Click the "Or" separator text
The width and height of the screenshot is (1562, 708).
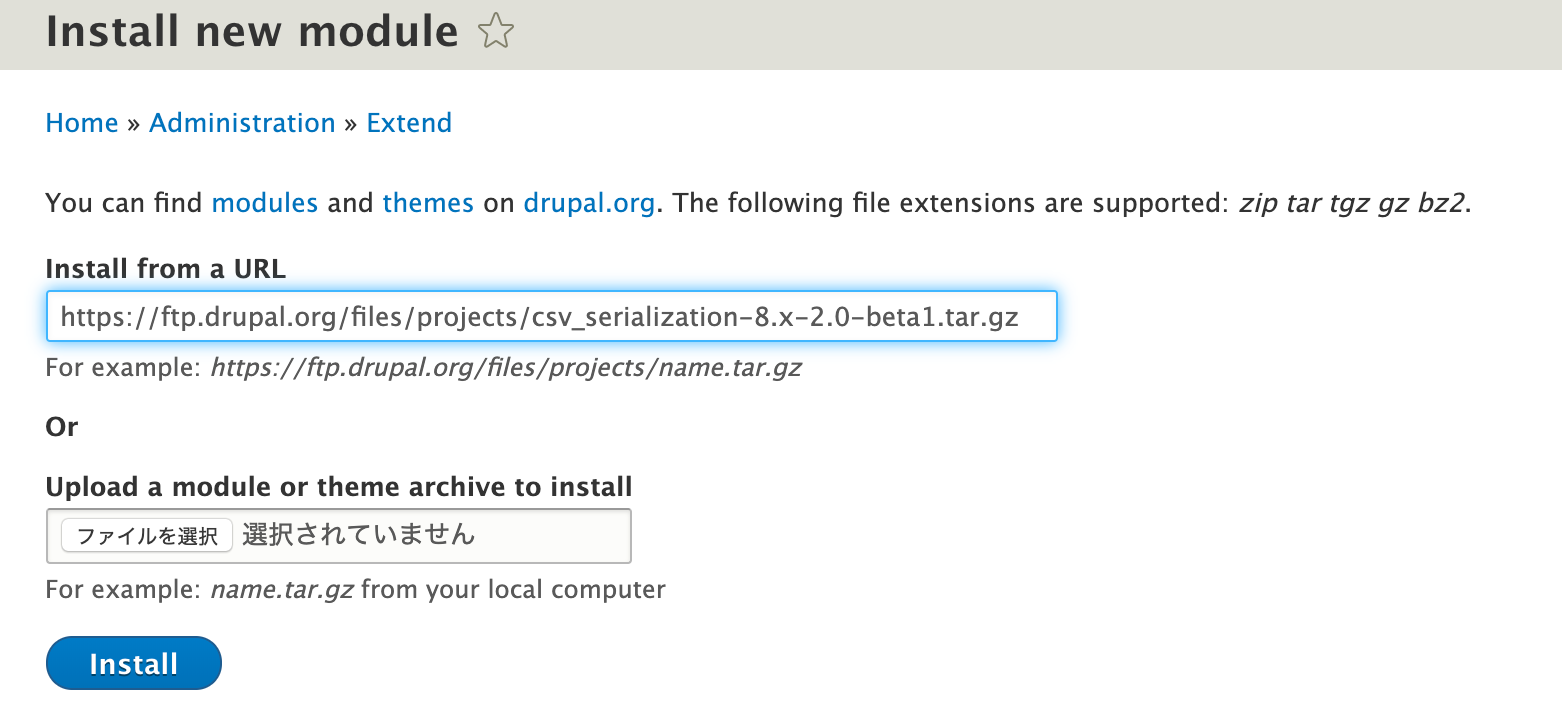point(62,427)
